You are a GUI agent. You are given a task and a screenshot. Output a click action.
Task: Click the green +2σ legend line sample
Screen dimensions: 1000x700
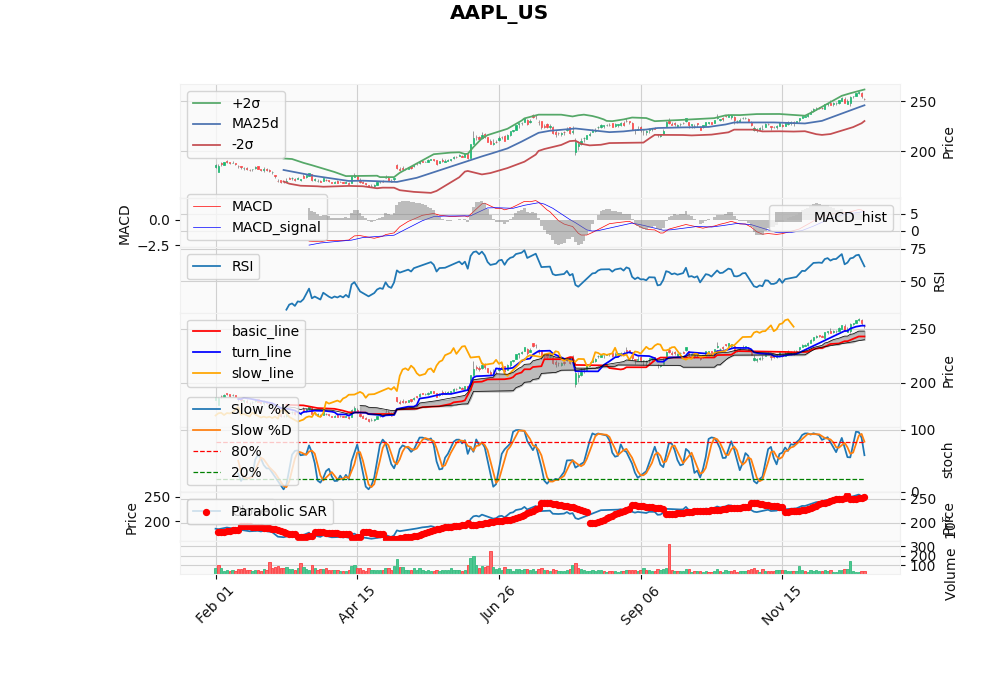(x=206, y=103)
